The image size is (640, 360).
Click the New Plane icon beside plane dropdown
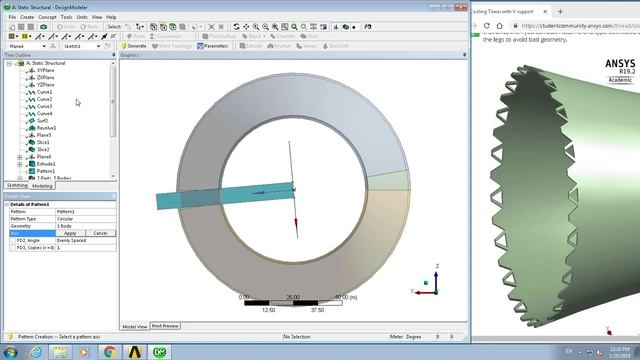(x=53, y=46)
